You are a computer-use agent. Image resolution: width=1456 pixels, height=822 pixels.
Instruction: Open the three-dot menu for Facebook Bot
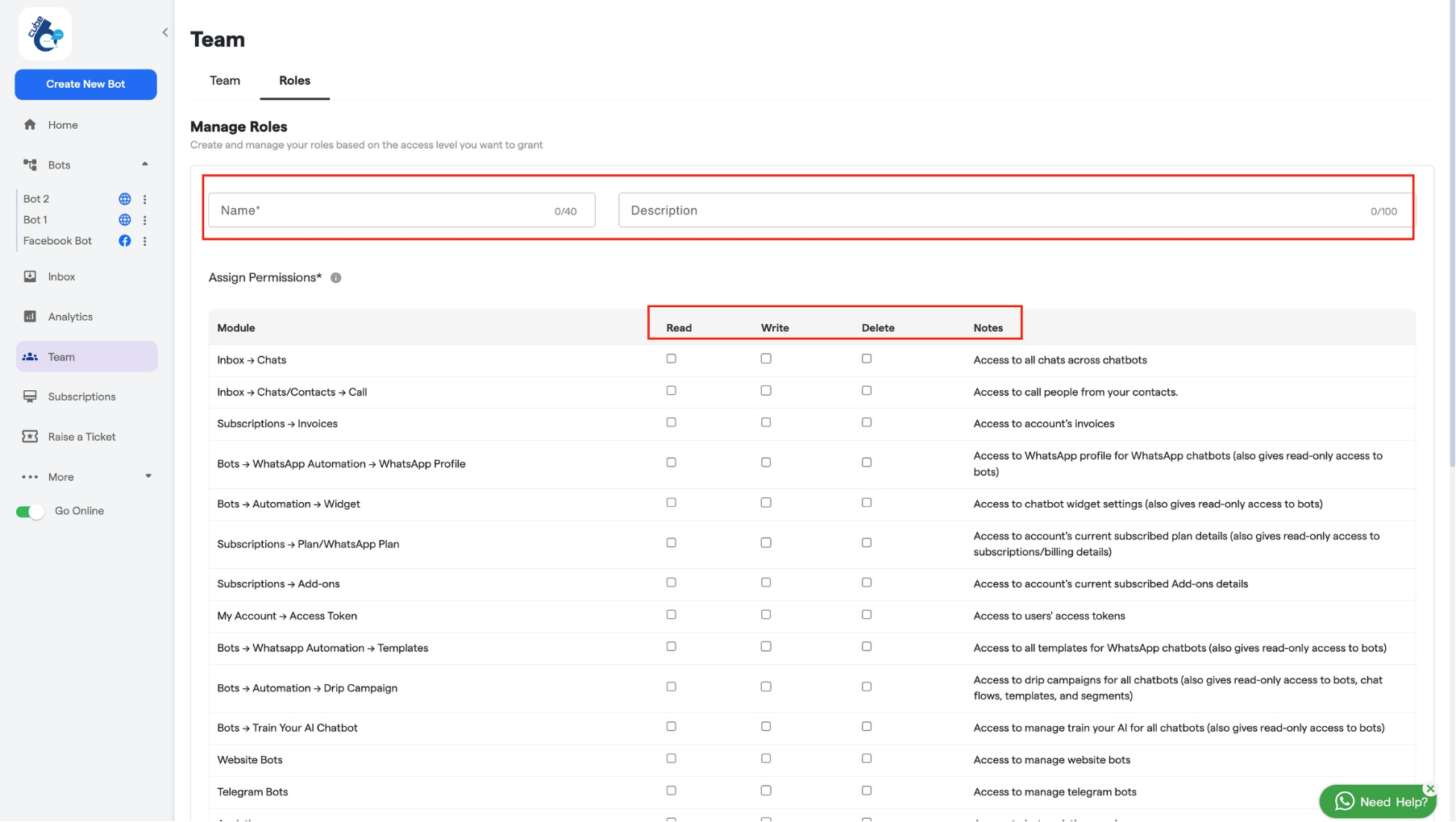pyautogui.click(x=145, y=241)
